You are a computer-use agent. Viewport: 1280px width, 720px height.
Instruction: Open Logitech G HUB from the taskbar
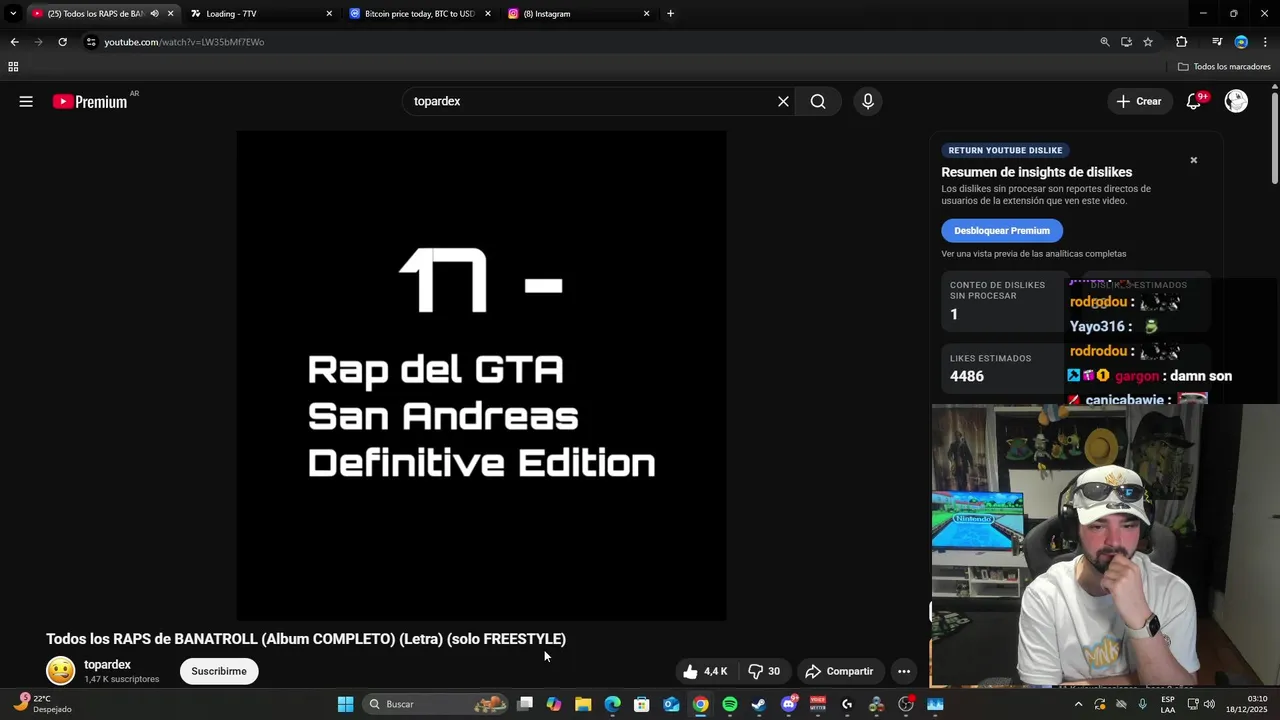click(x=847, y=704)
